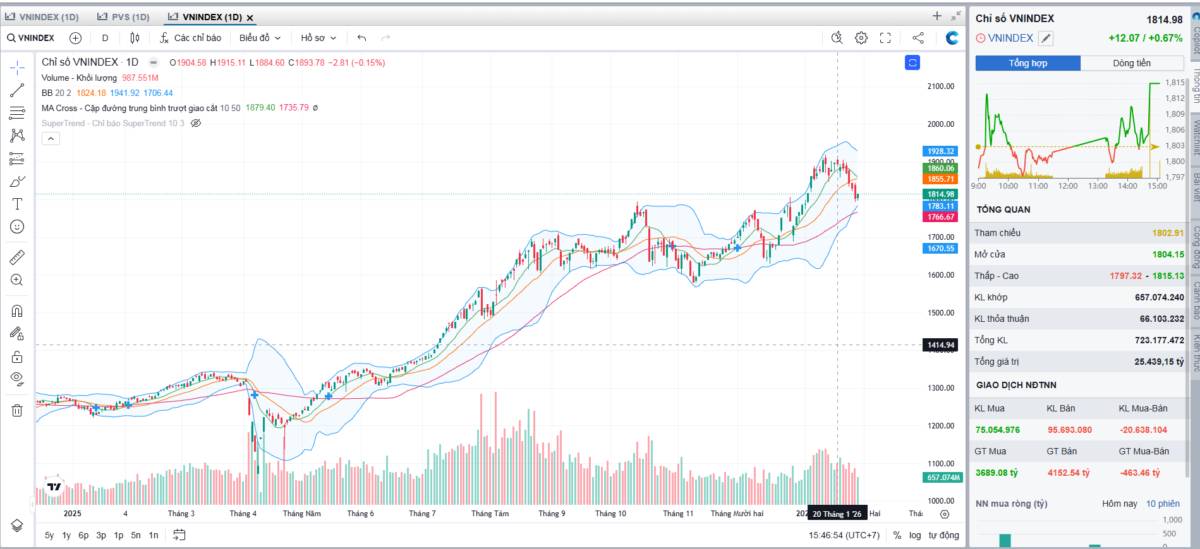Click the blue C logo icon
This screenshot has height=549, width=1200.
952,38
